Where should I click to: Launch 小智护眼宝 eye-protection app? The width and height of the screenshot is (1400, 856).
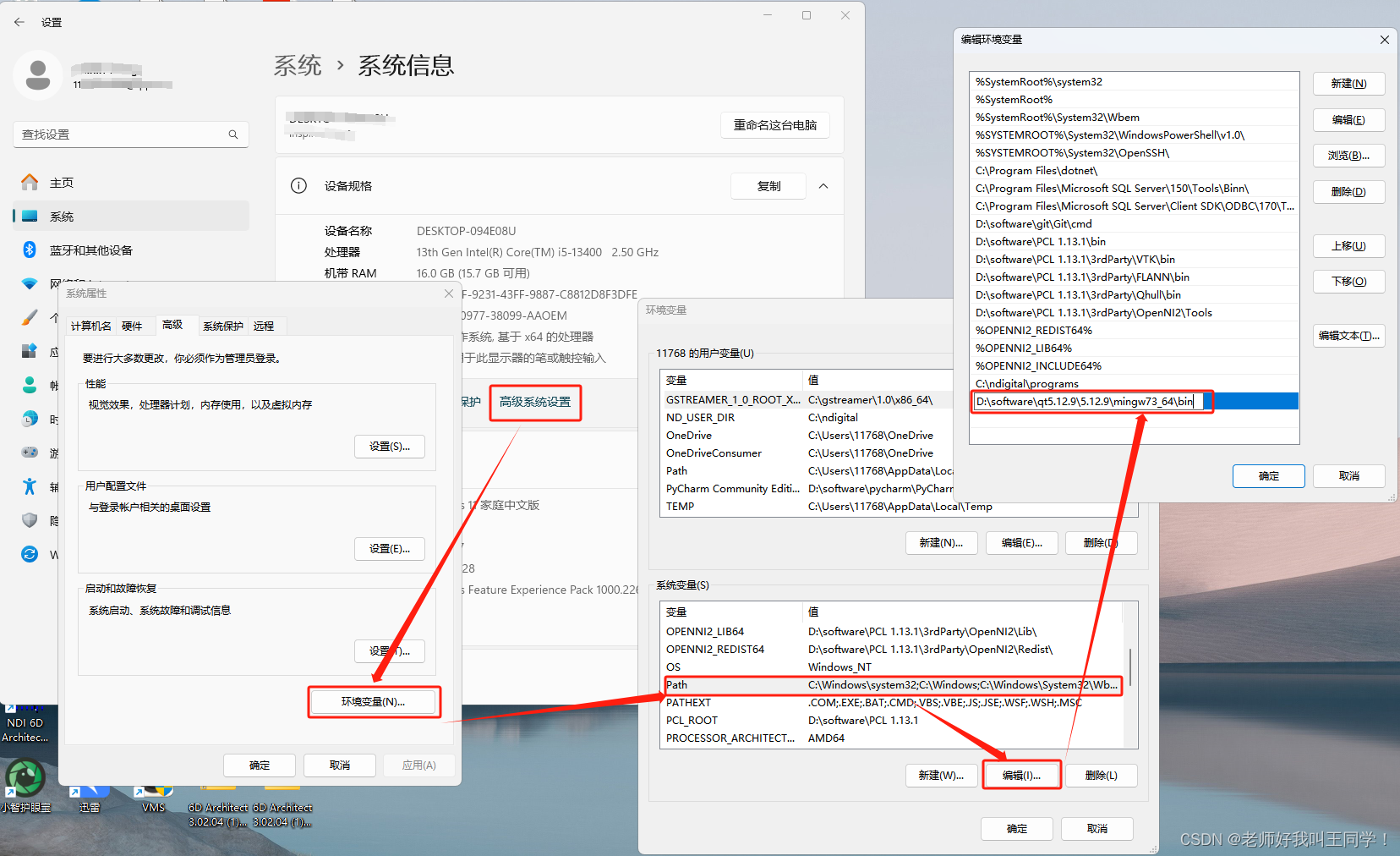tap(26, 777)
